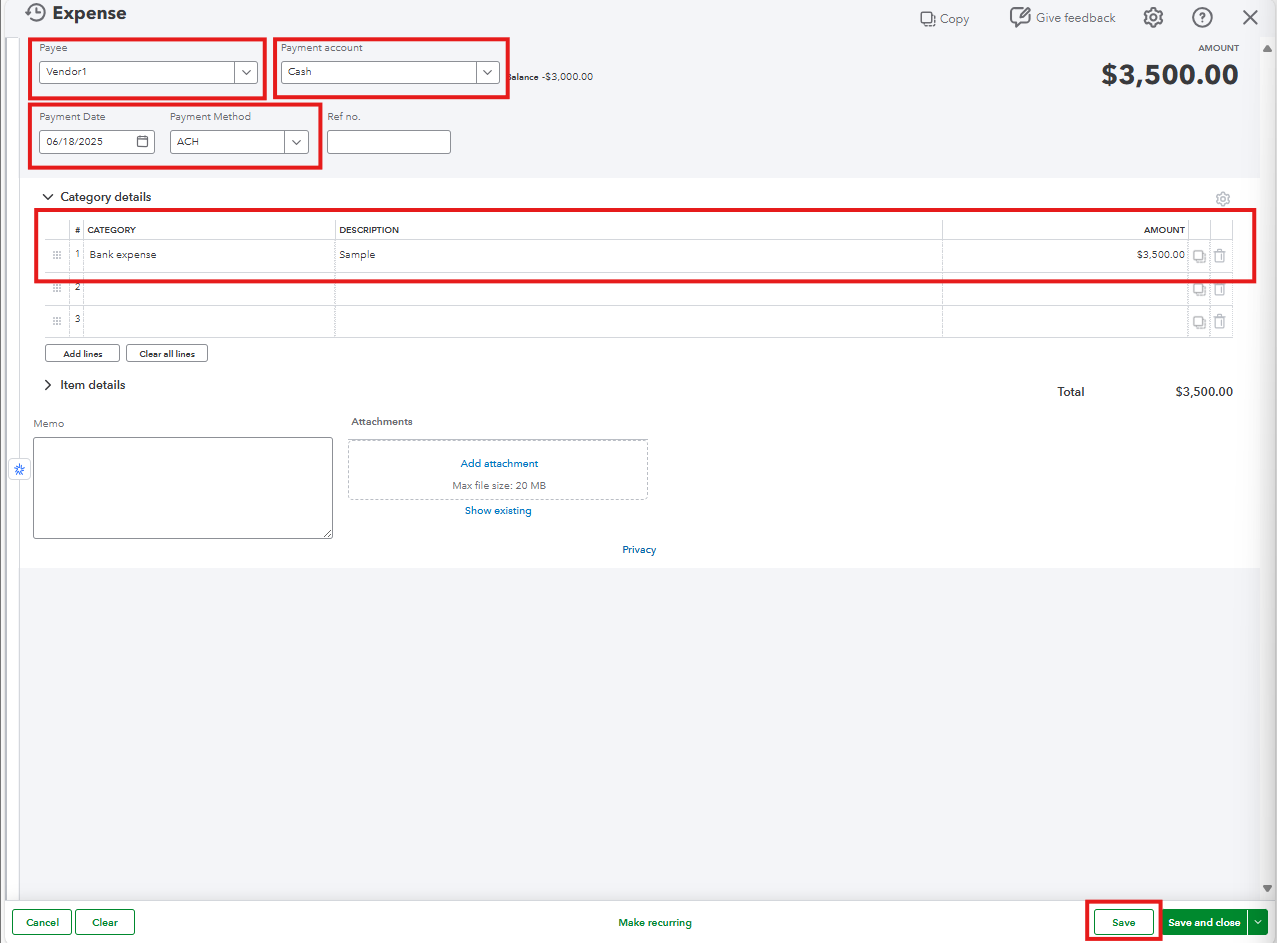Screen dimensions: 1277x943
Task: Select the Sample description cell
Action: point(638,255)
